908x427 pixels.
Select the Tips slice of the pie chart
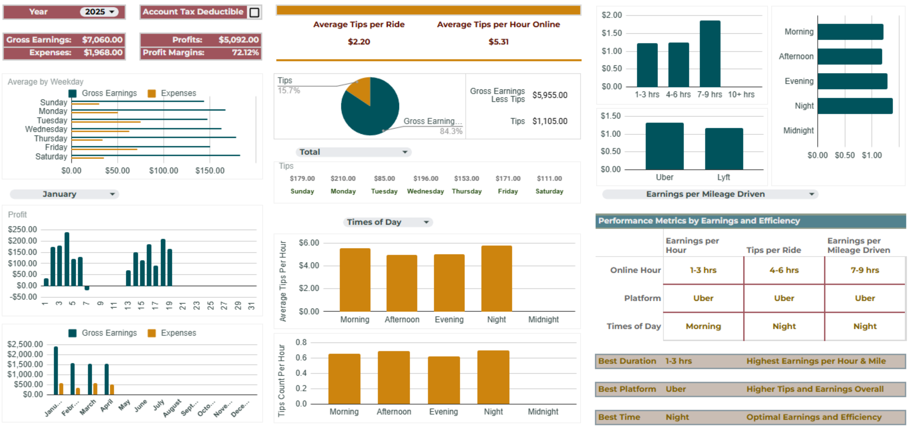359,92
